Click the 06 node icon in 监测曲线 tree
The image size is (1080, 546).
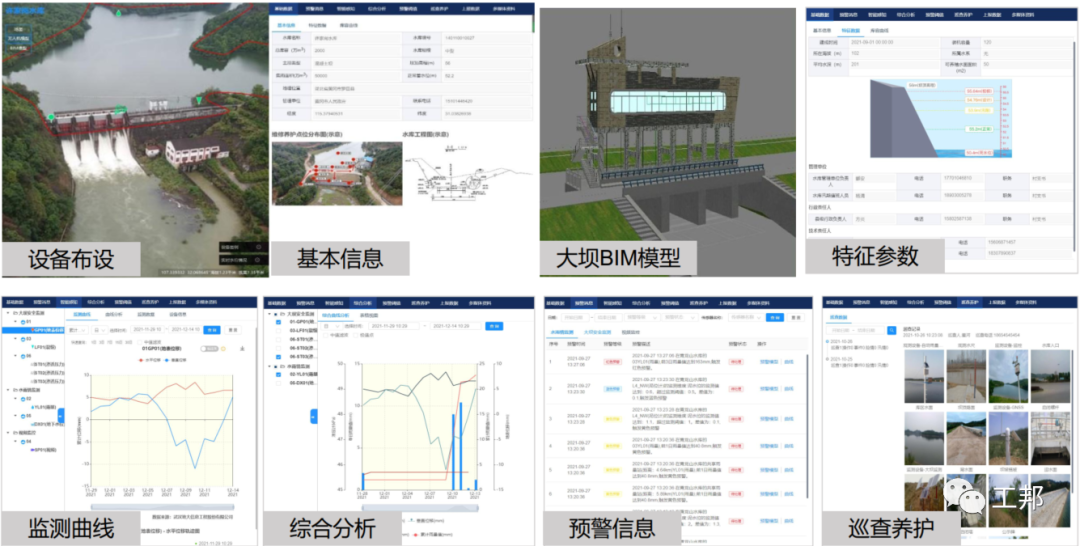(23, 357)
